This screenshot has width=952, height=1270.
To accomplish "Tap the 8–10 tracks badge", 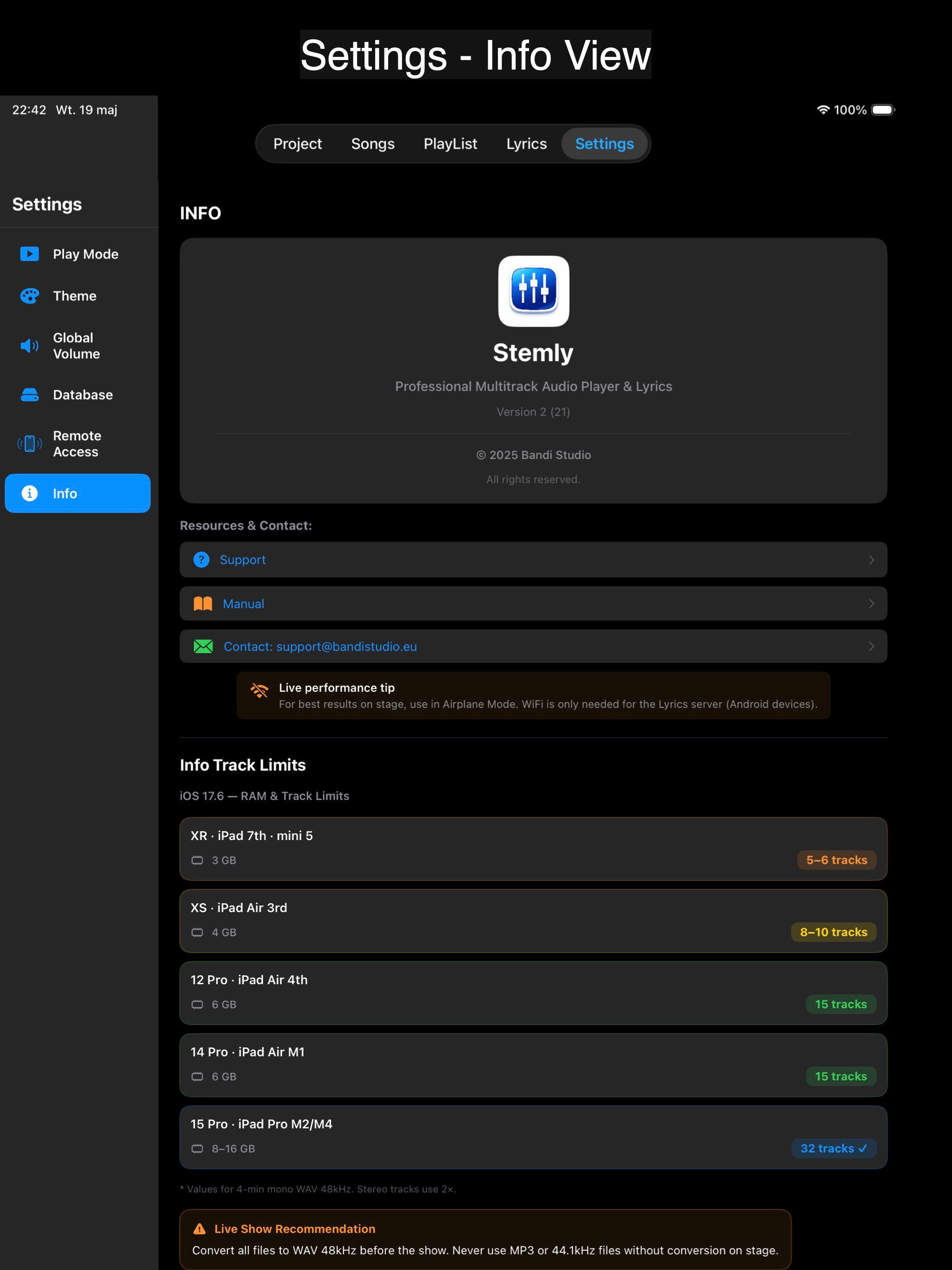I will (834, 933).
